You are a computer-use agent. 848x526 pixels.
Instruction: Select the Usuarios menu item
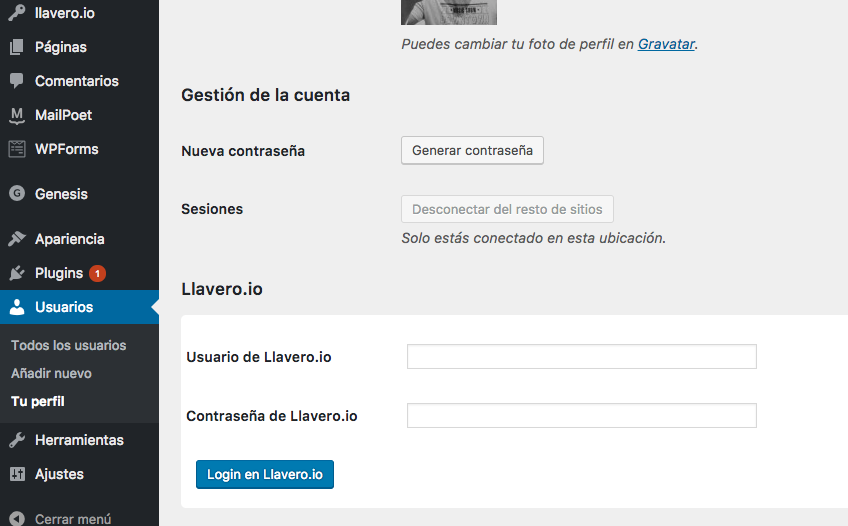pos(80,307)
